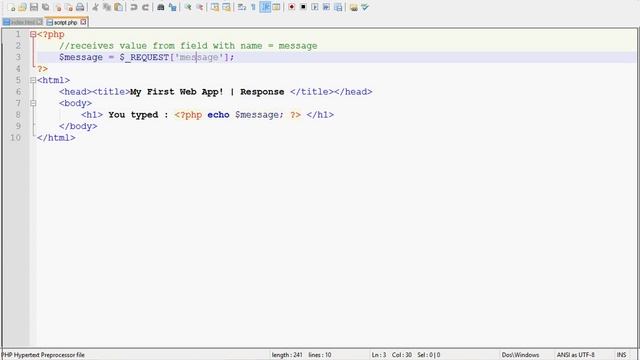Screen dimensions: 640x360
Task: Close all documents via toolbar
Action: (69, 7)
